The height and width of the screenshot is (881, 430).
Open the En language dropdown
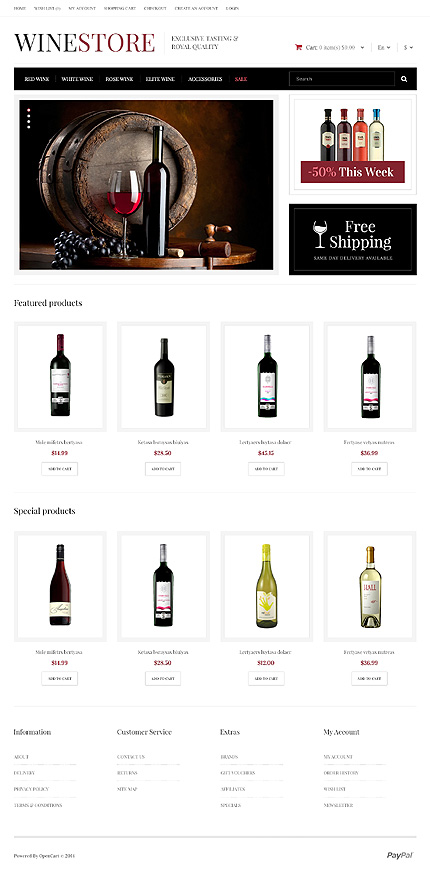384,48
